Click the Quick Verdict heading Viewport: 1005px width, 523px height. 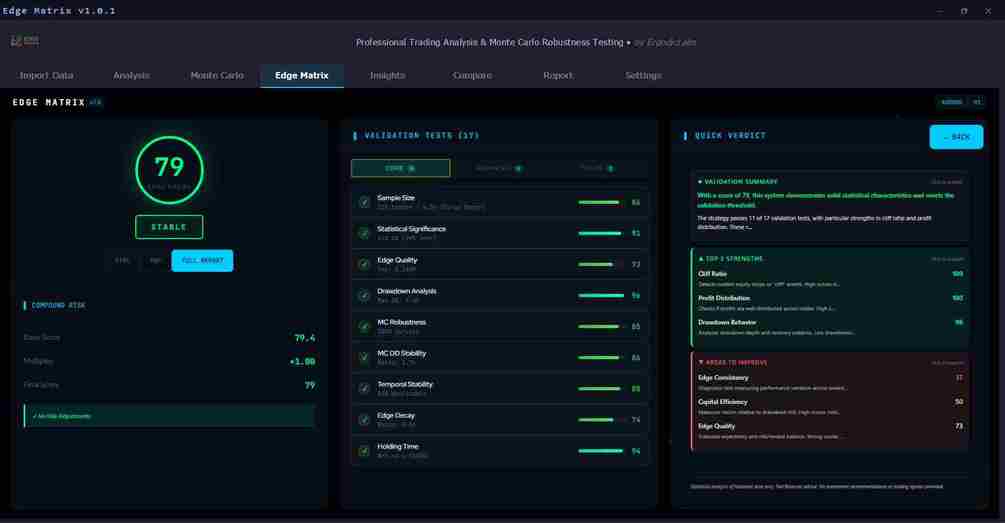pyautogui.click(x=730, y=136)
